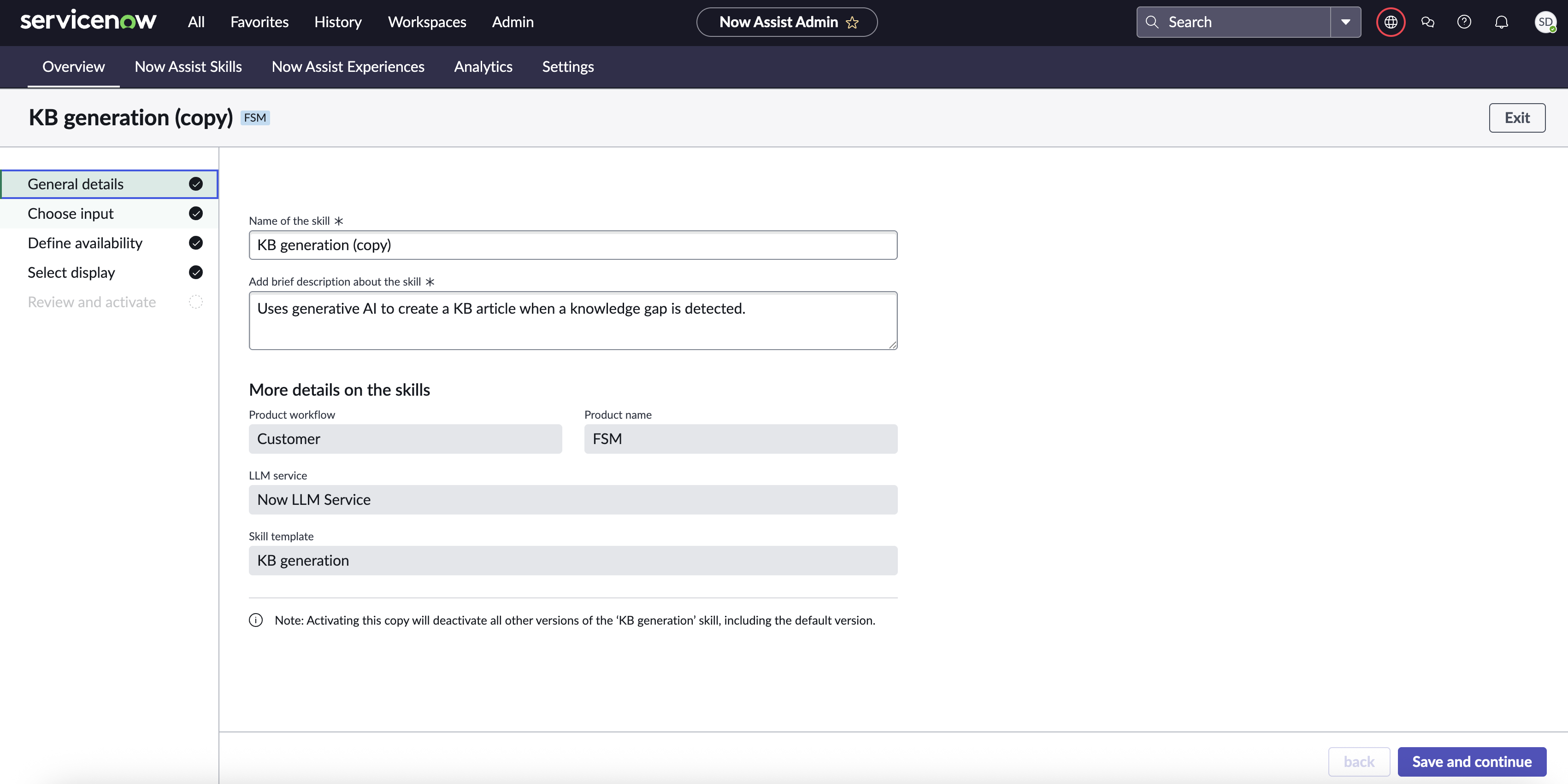Click the Skill template KB generation field
The image size is (1568, 784).
click(573, 560)
